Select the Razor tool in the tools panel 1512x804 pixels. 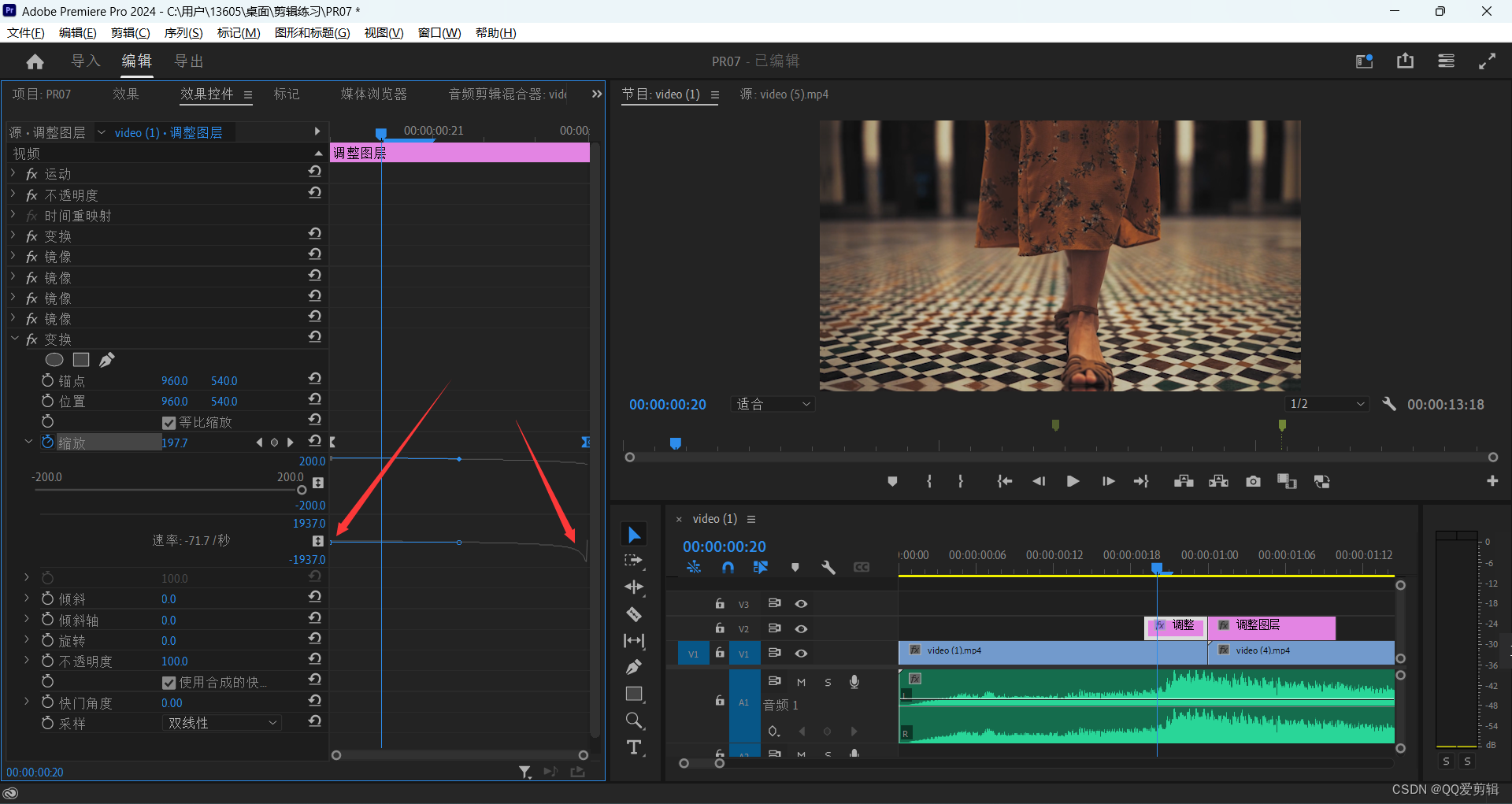(x=634, y=614)
